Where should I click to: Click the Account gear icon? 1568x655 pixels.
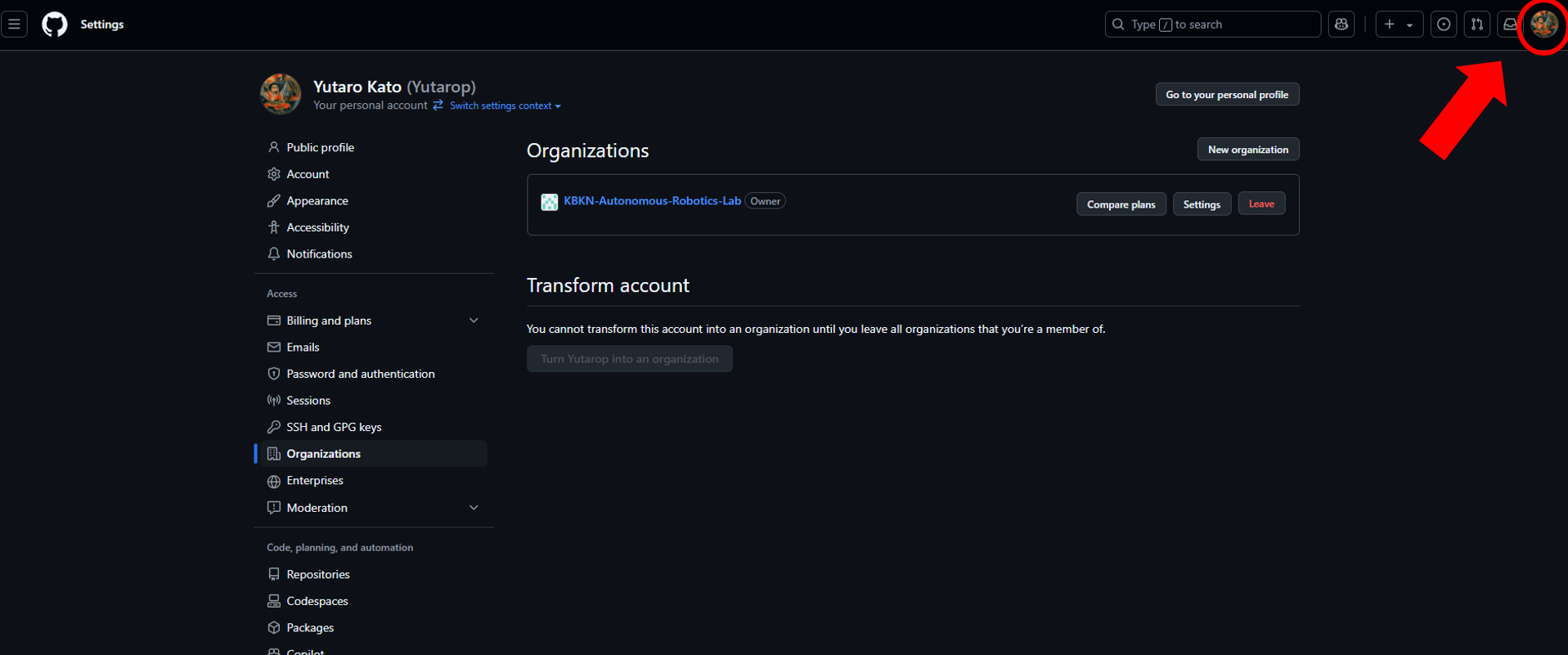274,174
